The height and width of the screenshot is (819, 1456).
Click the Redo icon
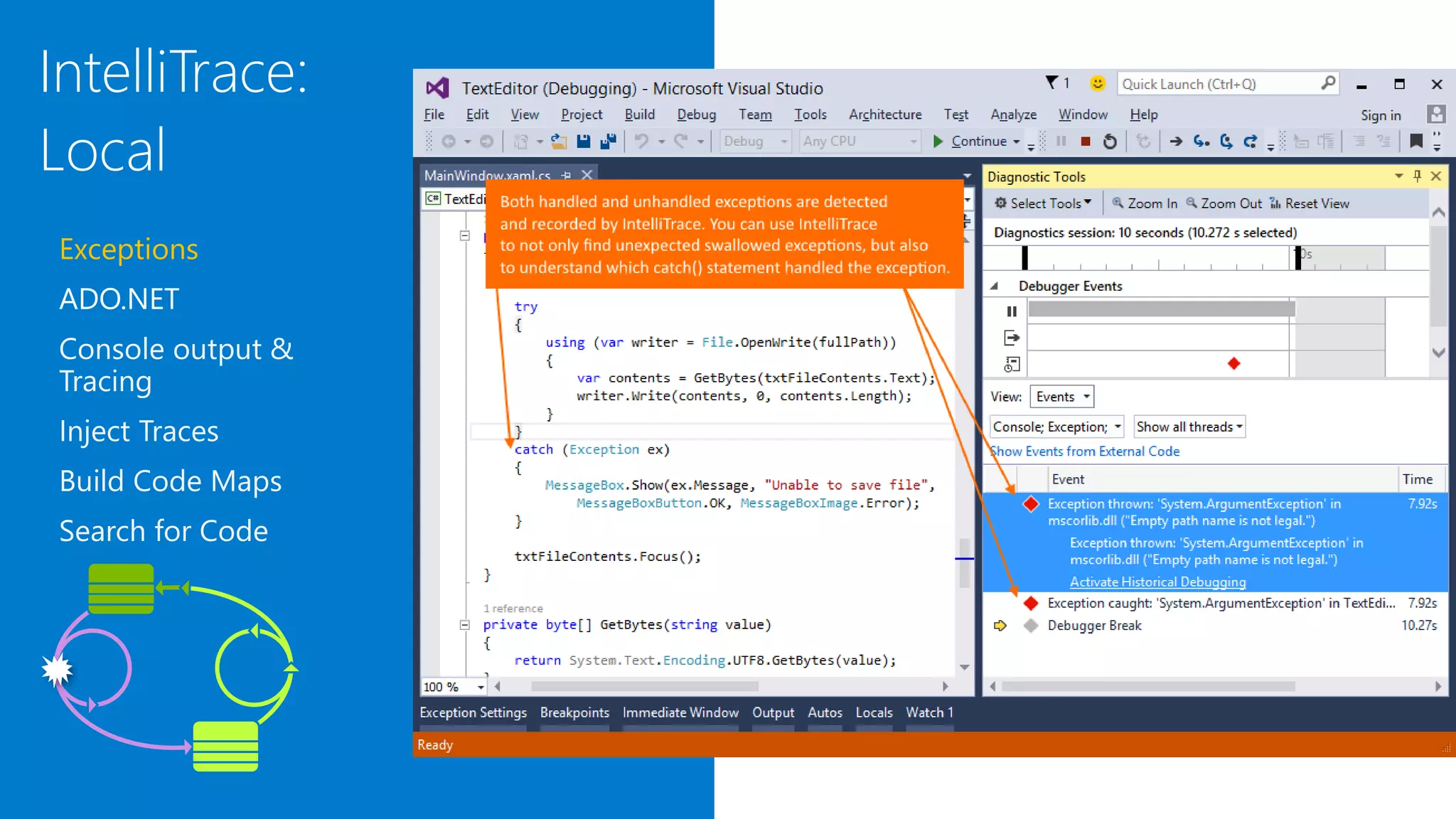[x=681, y=141]
